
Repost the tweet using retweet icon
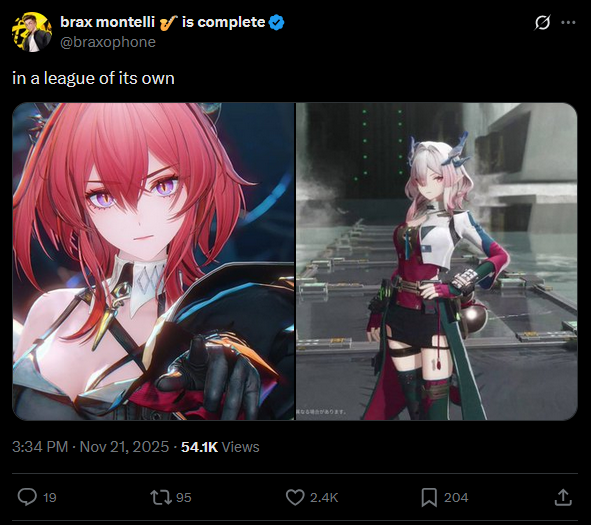(161, 497)
